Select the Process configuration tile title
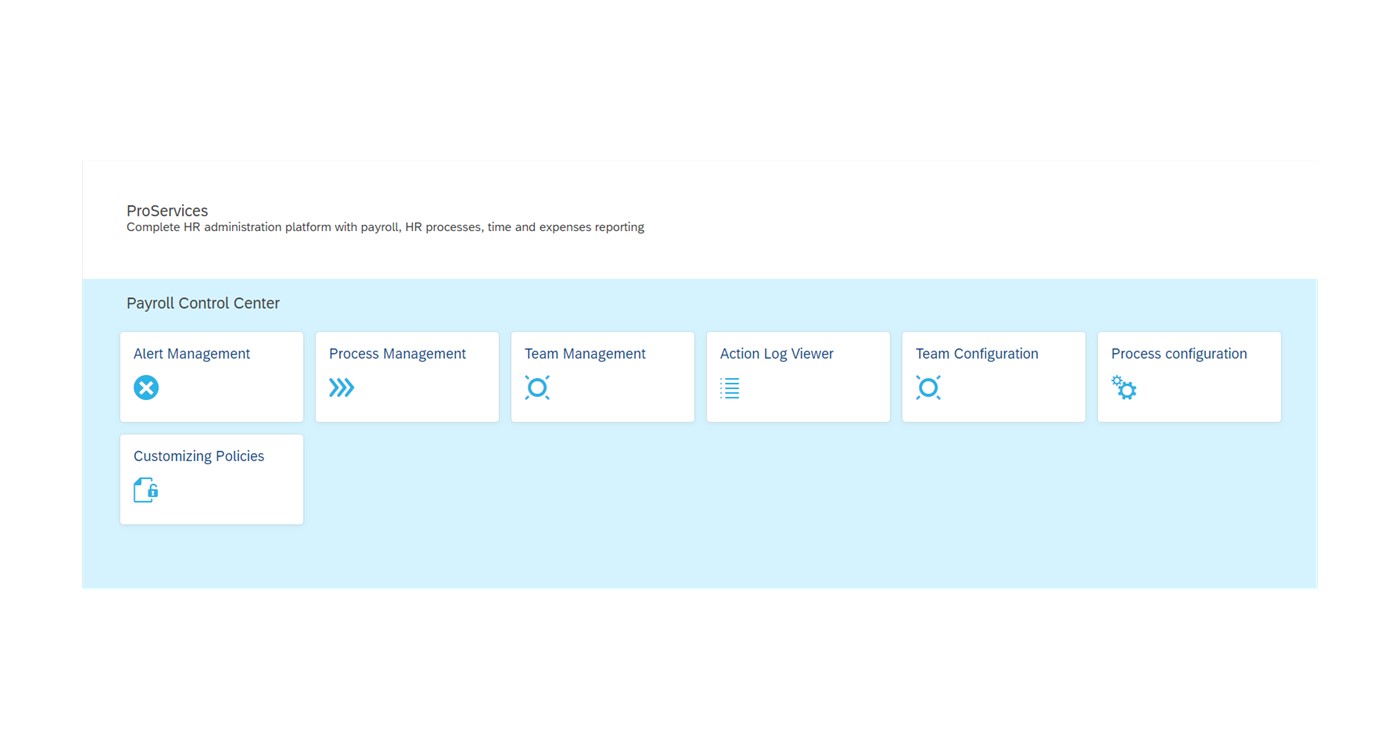The image size is (1400, 750). pyautogui.click(x=1179, y=354)
